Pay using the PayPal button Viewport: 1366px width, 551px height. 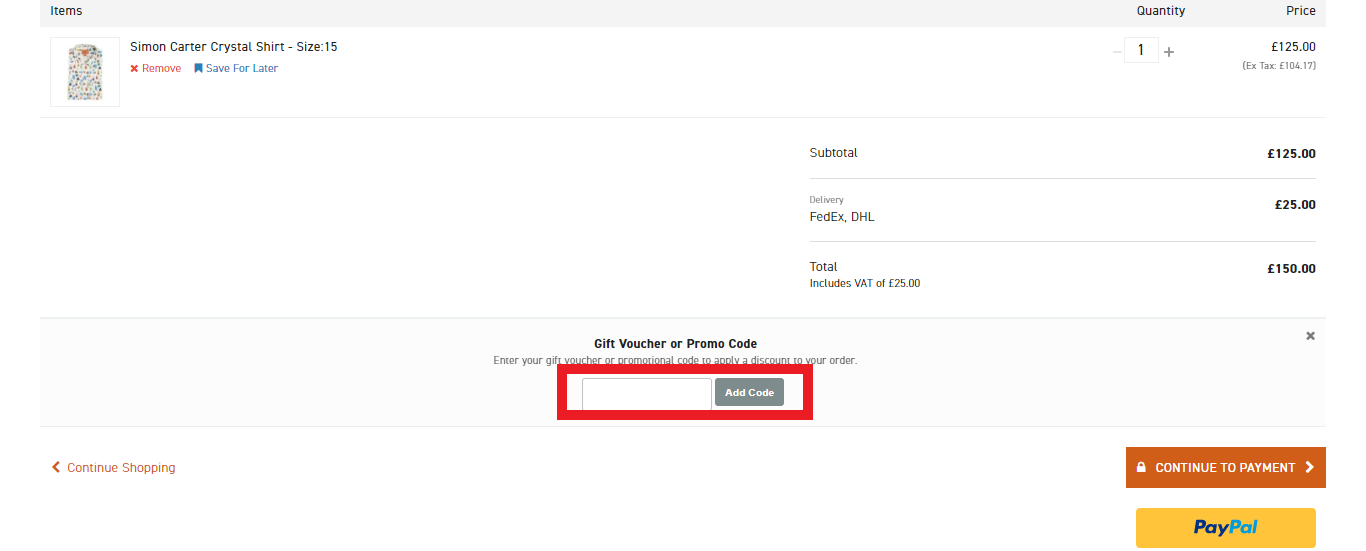point(1225,527)
